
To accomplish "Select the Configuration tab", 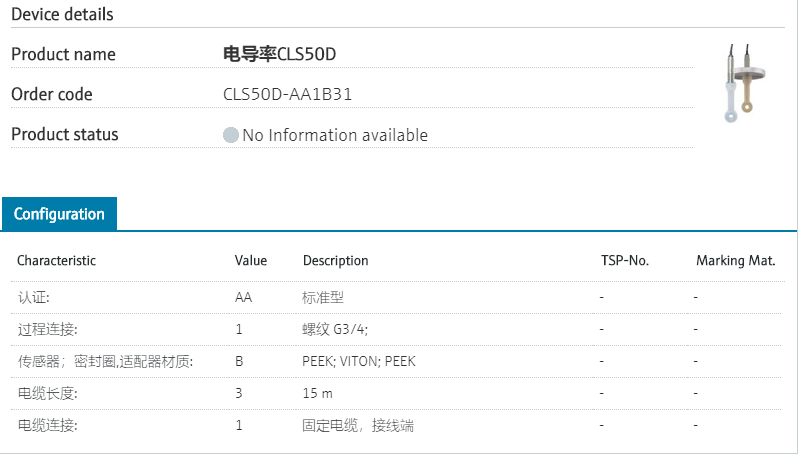I will (x=59, y=214).
